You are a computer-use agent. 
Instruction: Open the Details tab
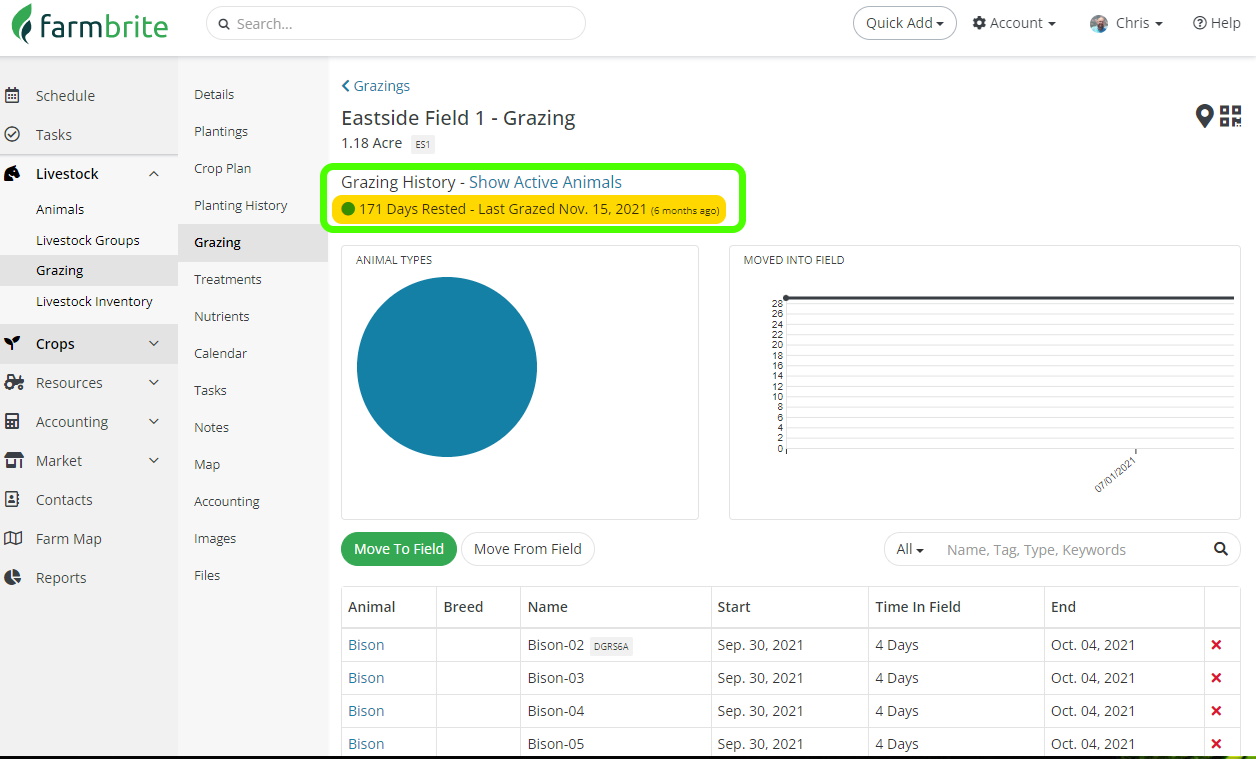214,94
